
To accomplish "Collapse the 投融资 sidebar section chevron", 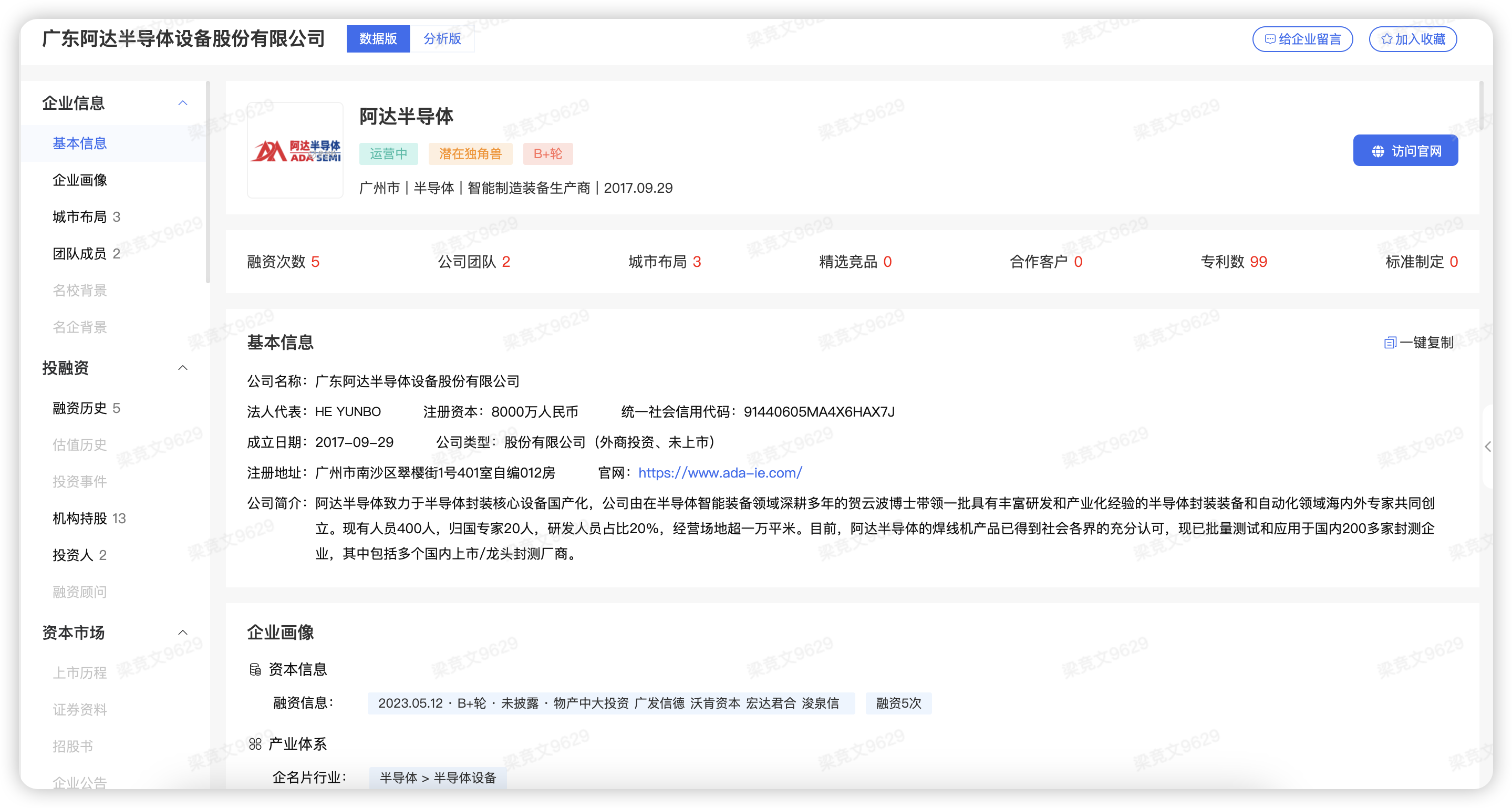I will tap(182, 368).
